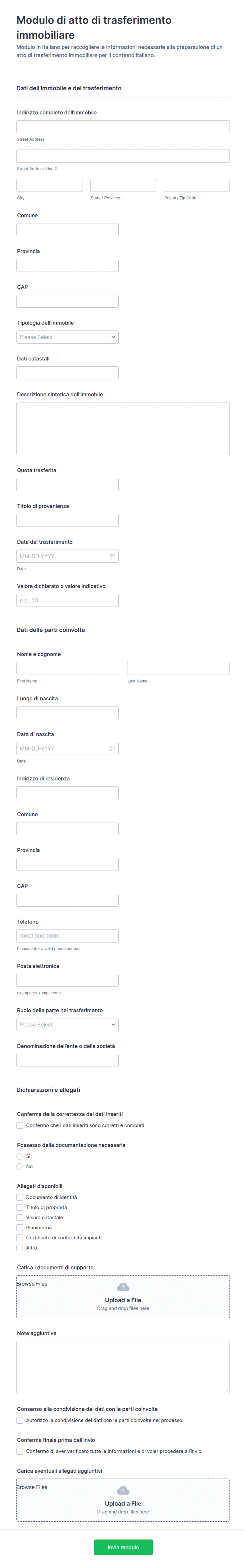Click upload cloud icon under Carica eventuali allegati aggiuntivi
Image resolution: width=244 pixels, height=1568 pixels.
(x=123, y=1490)
